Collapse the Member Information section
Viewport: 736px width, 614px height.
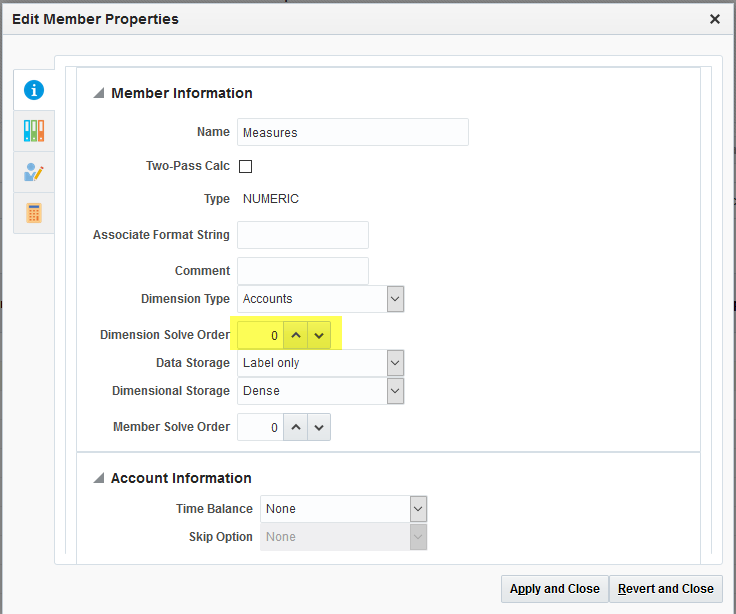click(x=99, y=93)
